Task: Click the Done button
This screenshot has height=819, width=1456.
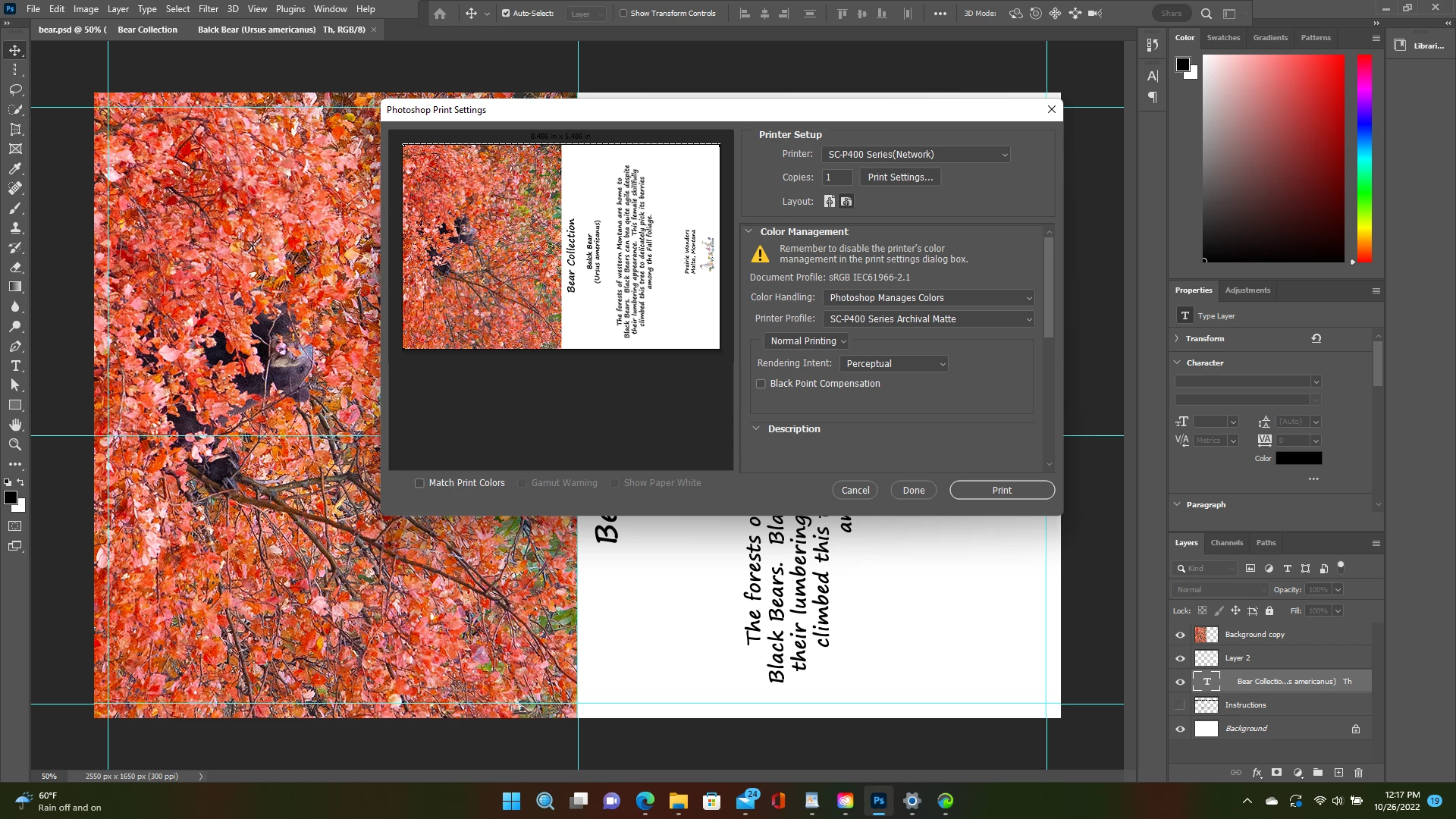Action: (x=913, y=491)
